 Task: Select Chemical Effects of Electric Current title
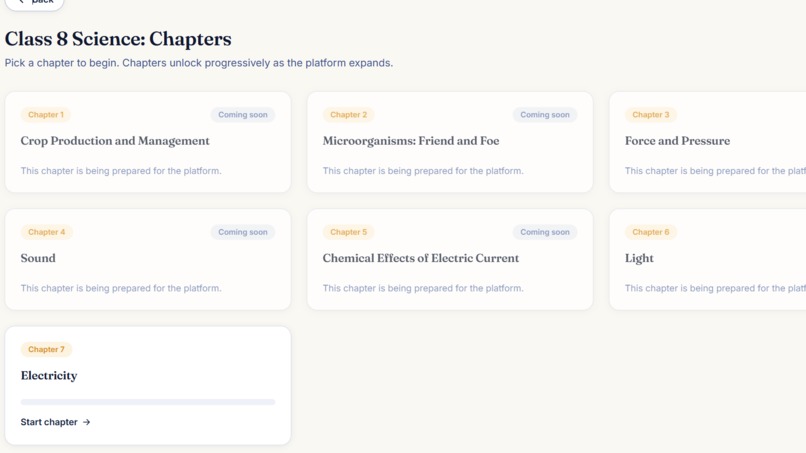pos(421,258)
